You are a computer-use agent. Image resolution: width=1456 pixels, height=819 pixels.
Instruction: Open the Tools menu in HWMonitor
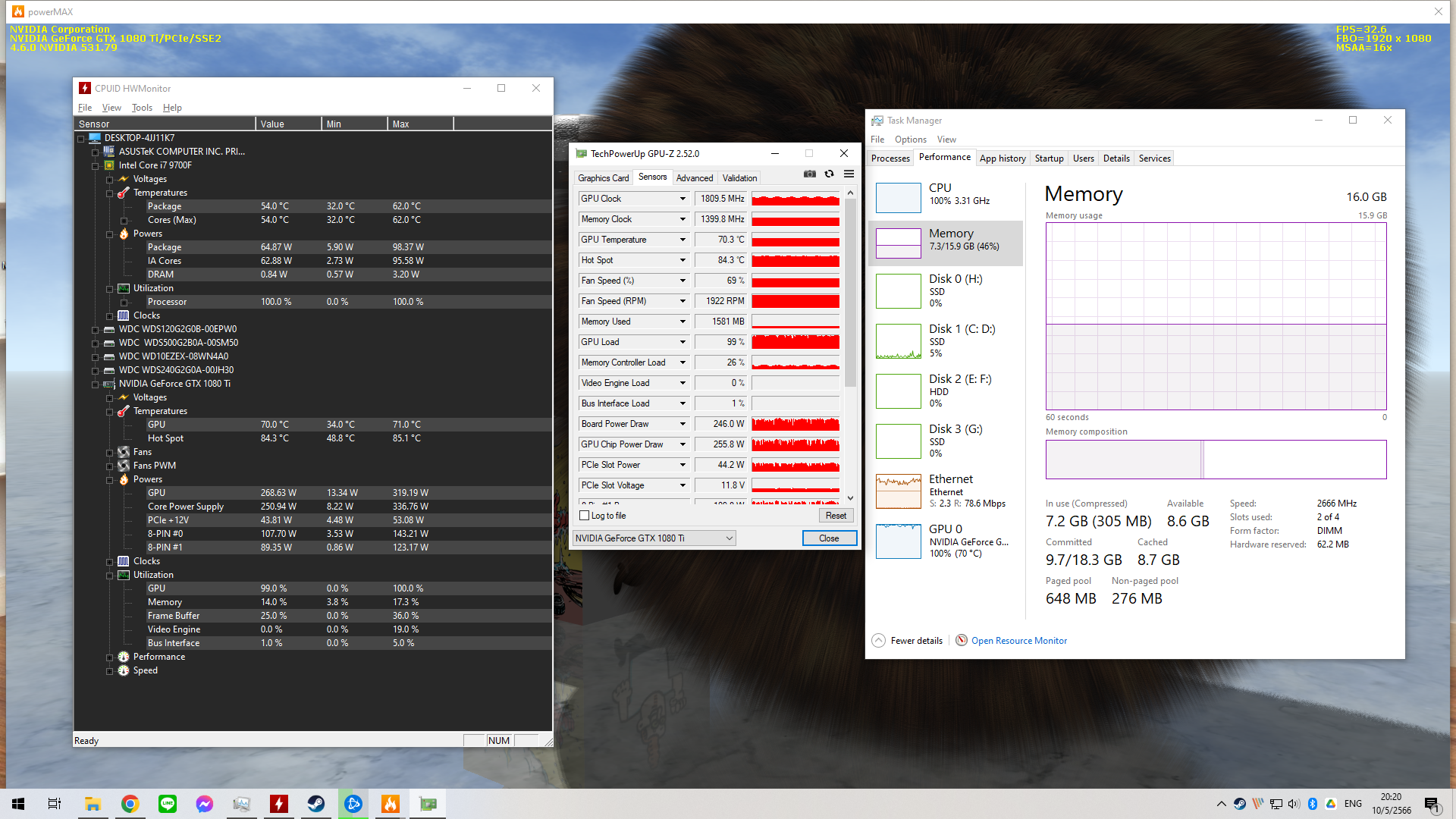(x=142, y=108)
